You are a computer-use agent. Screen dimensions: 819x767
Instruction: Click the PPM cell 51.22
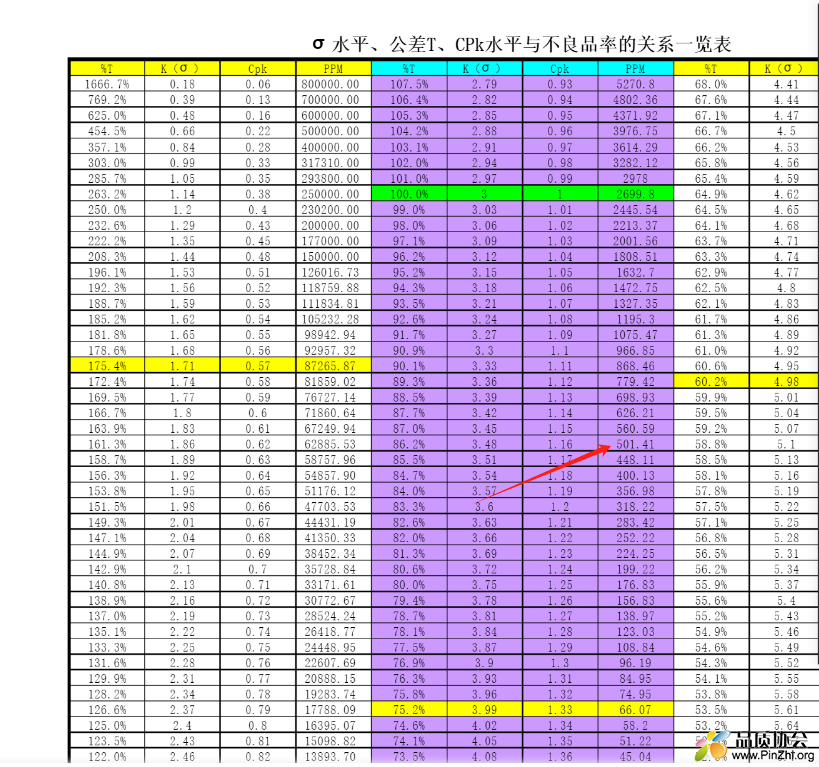click(636, 741)
